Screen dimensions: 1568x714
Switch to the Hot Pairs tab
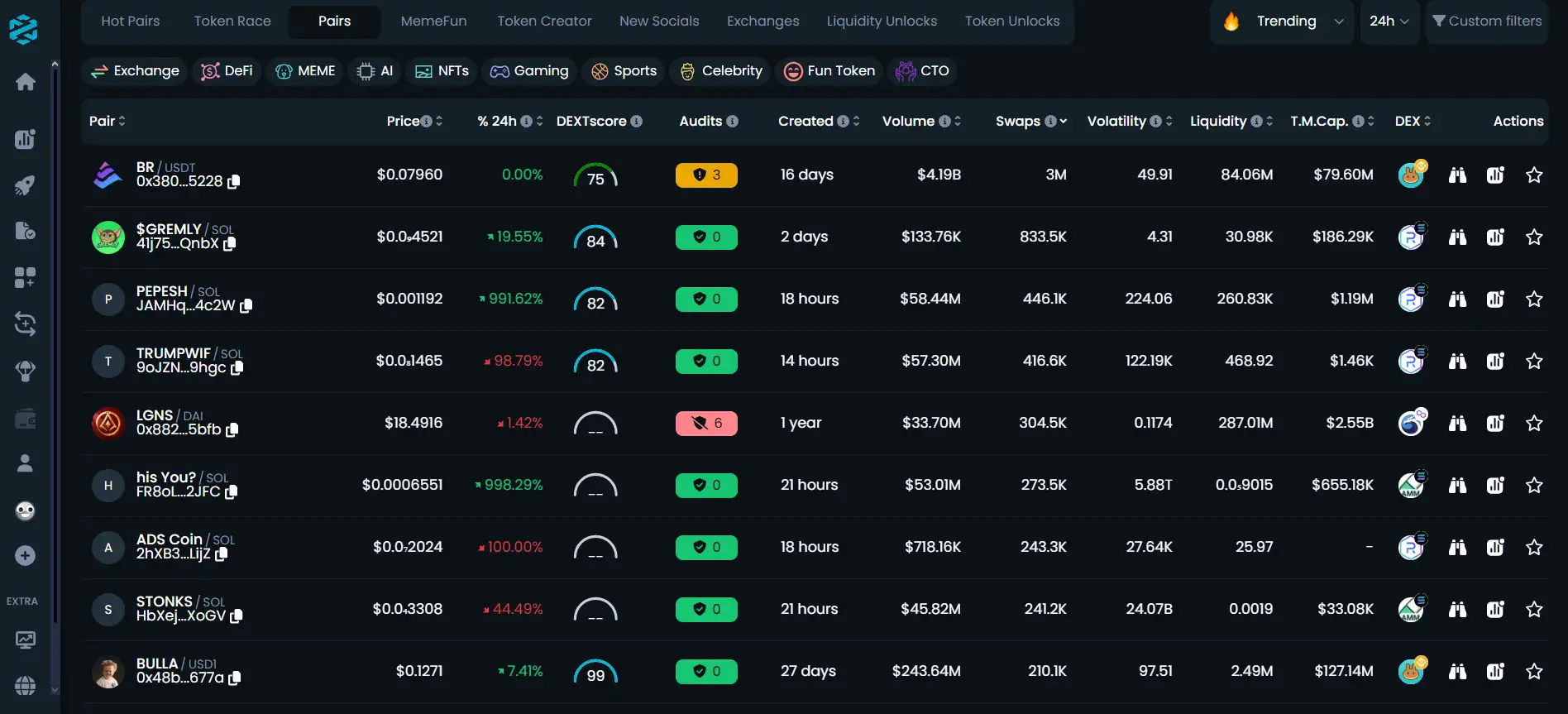131,22
